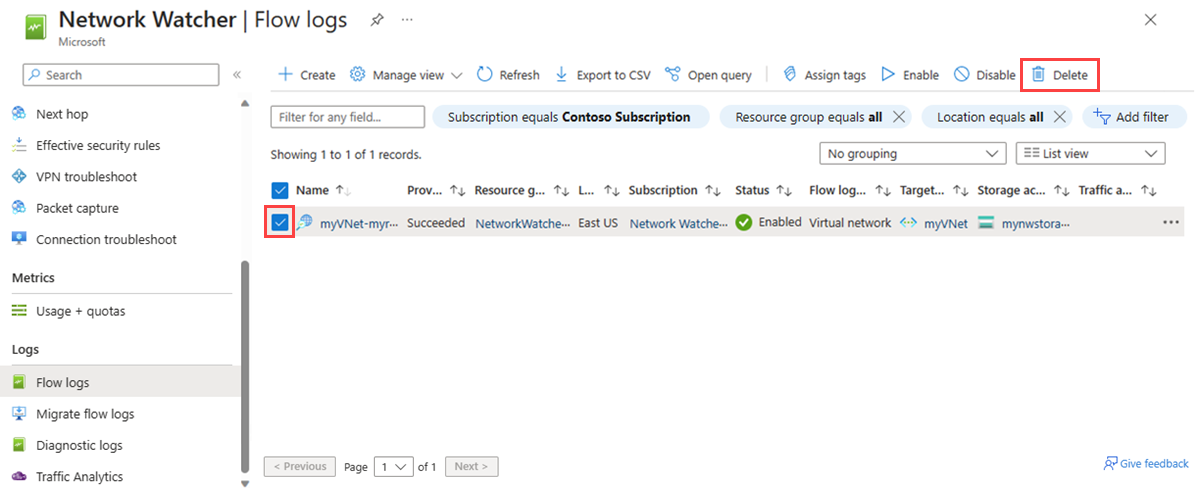1200x490 pixels.
Task: Create a new flow log
Action: coord(306,75)
